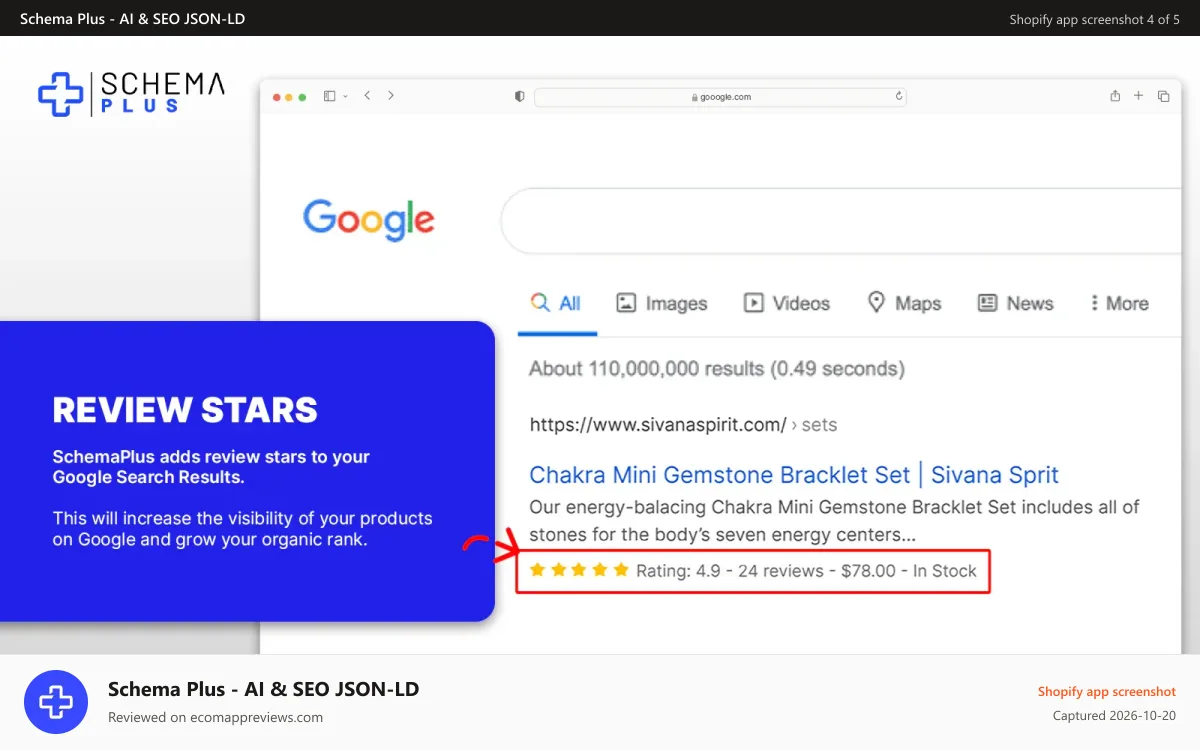Viewport: 1200px width, 750px height.
Task: Click the Google logo
Action: 369,220
